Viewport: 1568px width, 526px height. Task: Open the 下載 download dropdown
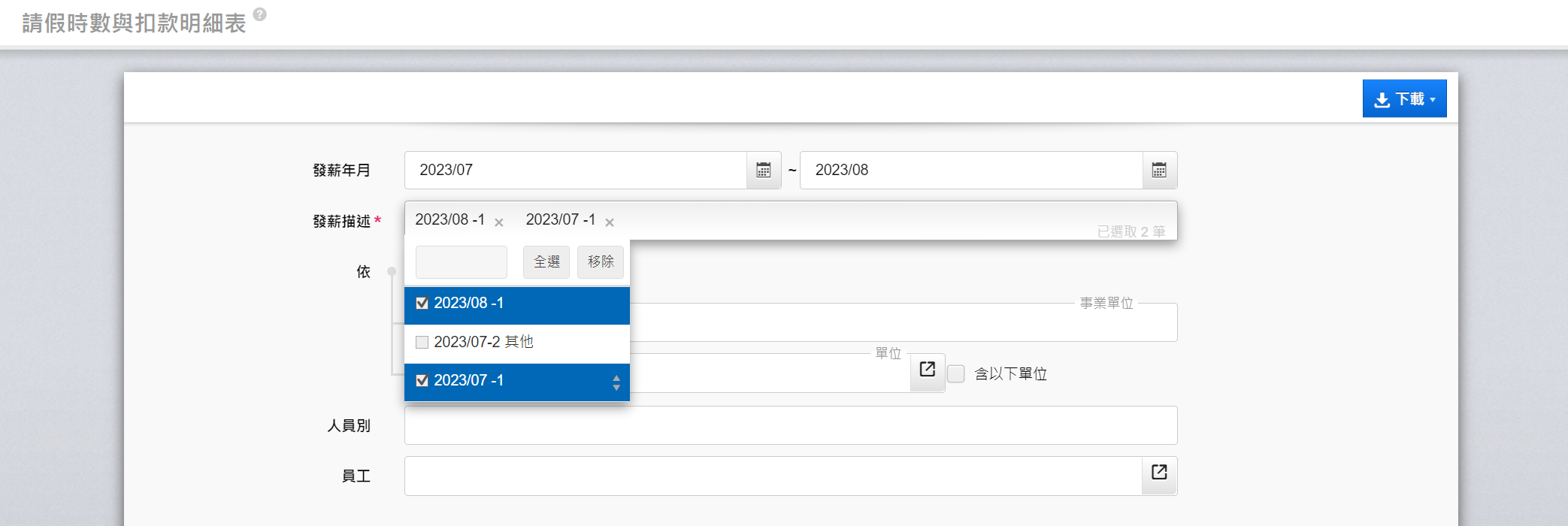(x=1403, y=99)
